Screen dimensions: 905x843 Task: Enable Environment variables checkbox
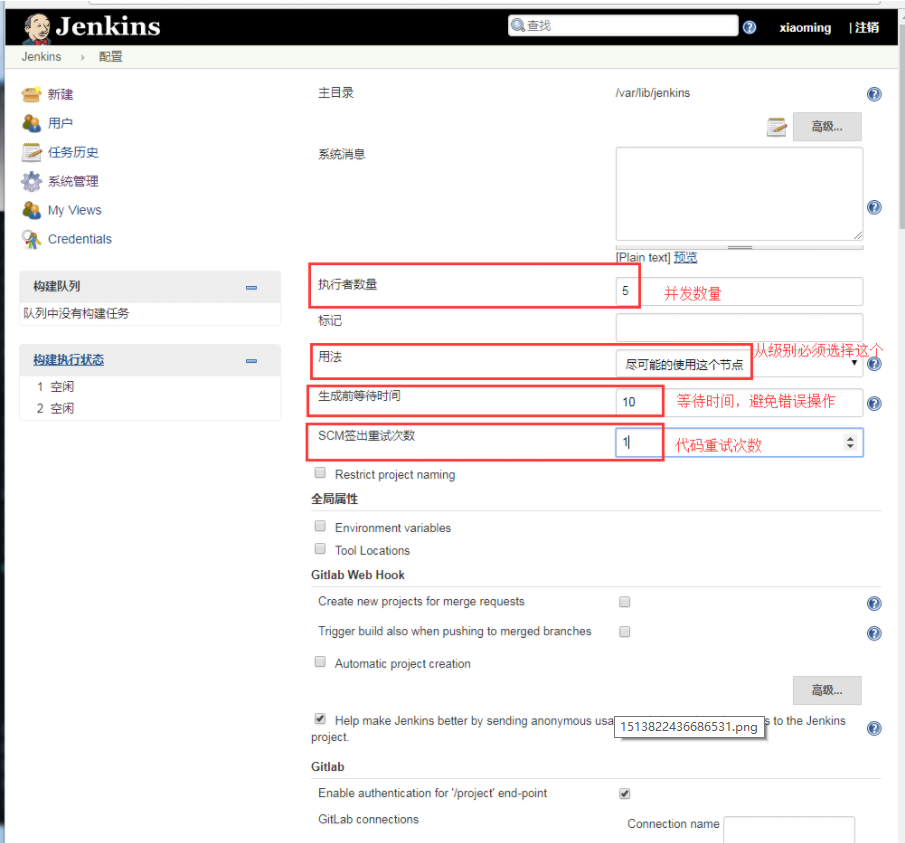(x=320, y=526)
